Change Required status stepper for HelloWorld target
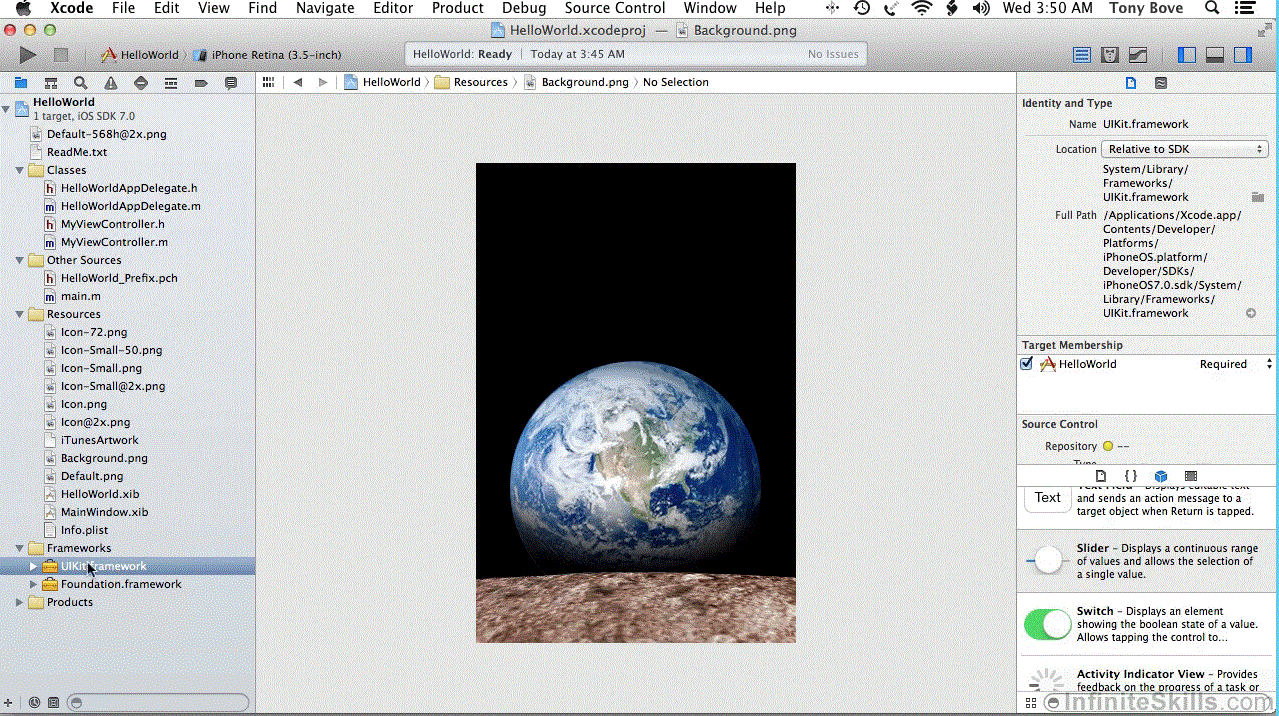Viewport: 1279px width, 716px height. [1269, 364]
